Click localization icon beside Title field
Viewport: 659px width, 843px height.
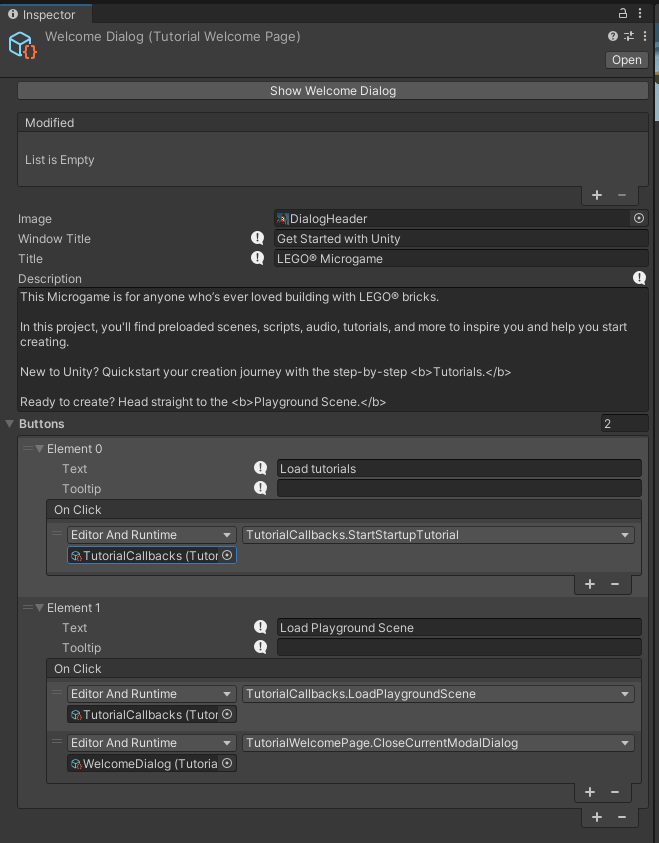[x=257, y=258]
